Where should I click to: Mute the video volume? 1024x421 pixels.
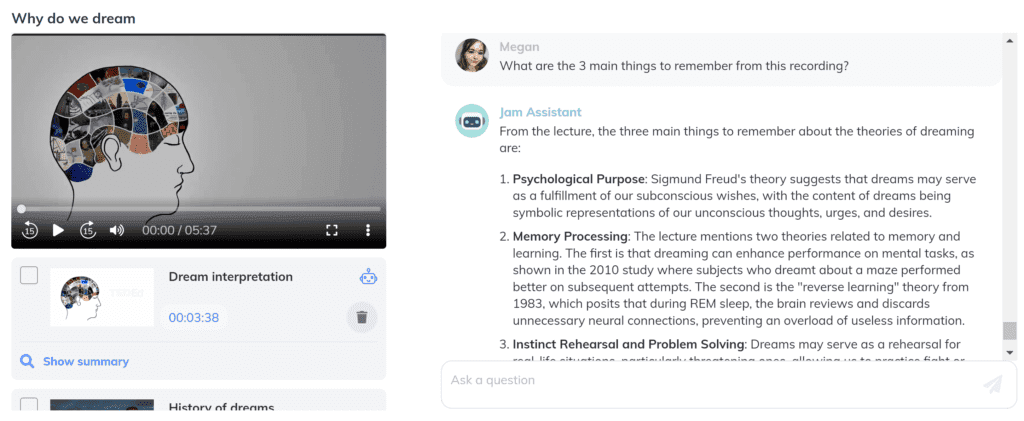point(117,230)
